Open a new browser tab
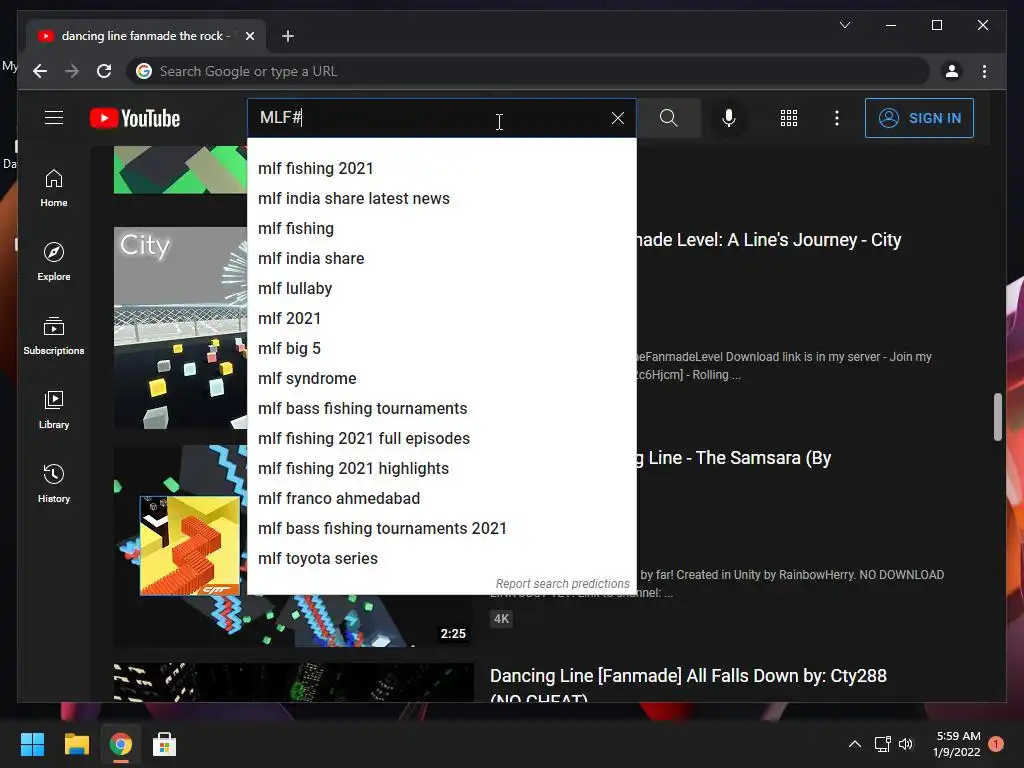This screenshot has height=768, width=1024. pos(287,37)
